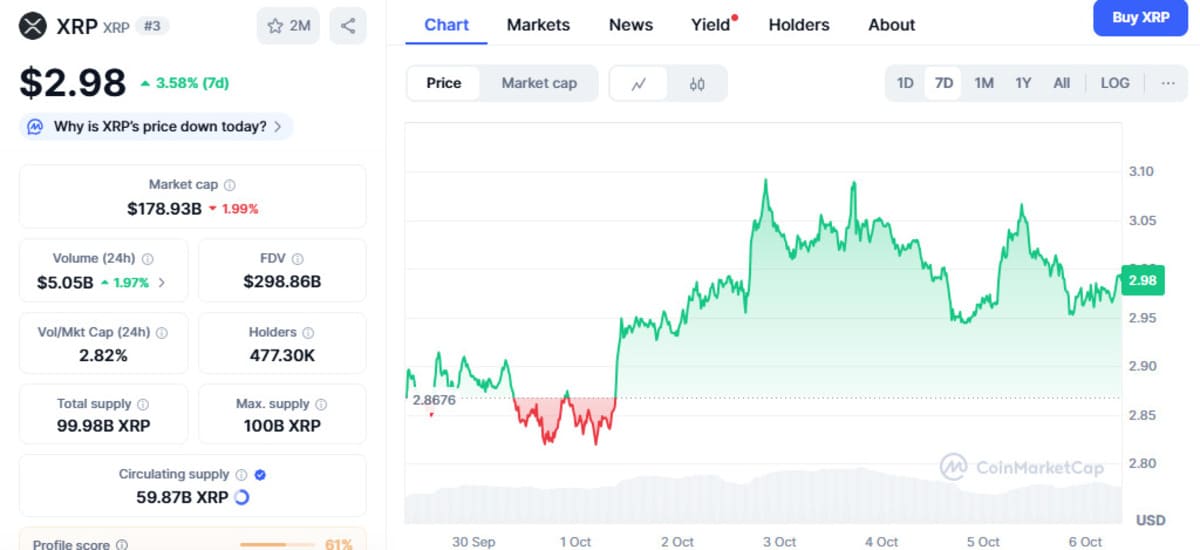The image size is (1200, 550).
Task: Open the three-dot chart options menu
Action: (x=1168, y=83)
